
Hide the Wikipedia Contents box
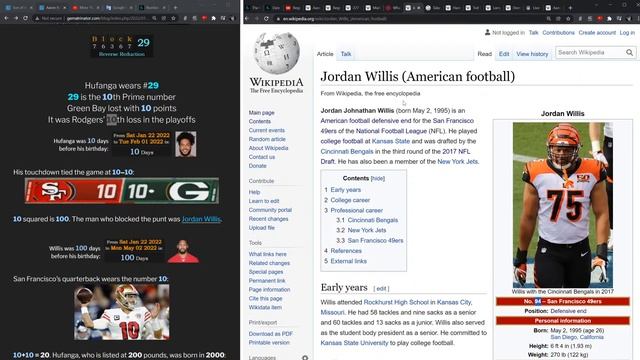[x=378, y=178]
